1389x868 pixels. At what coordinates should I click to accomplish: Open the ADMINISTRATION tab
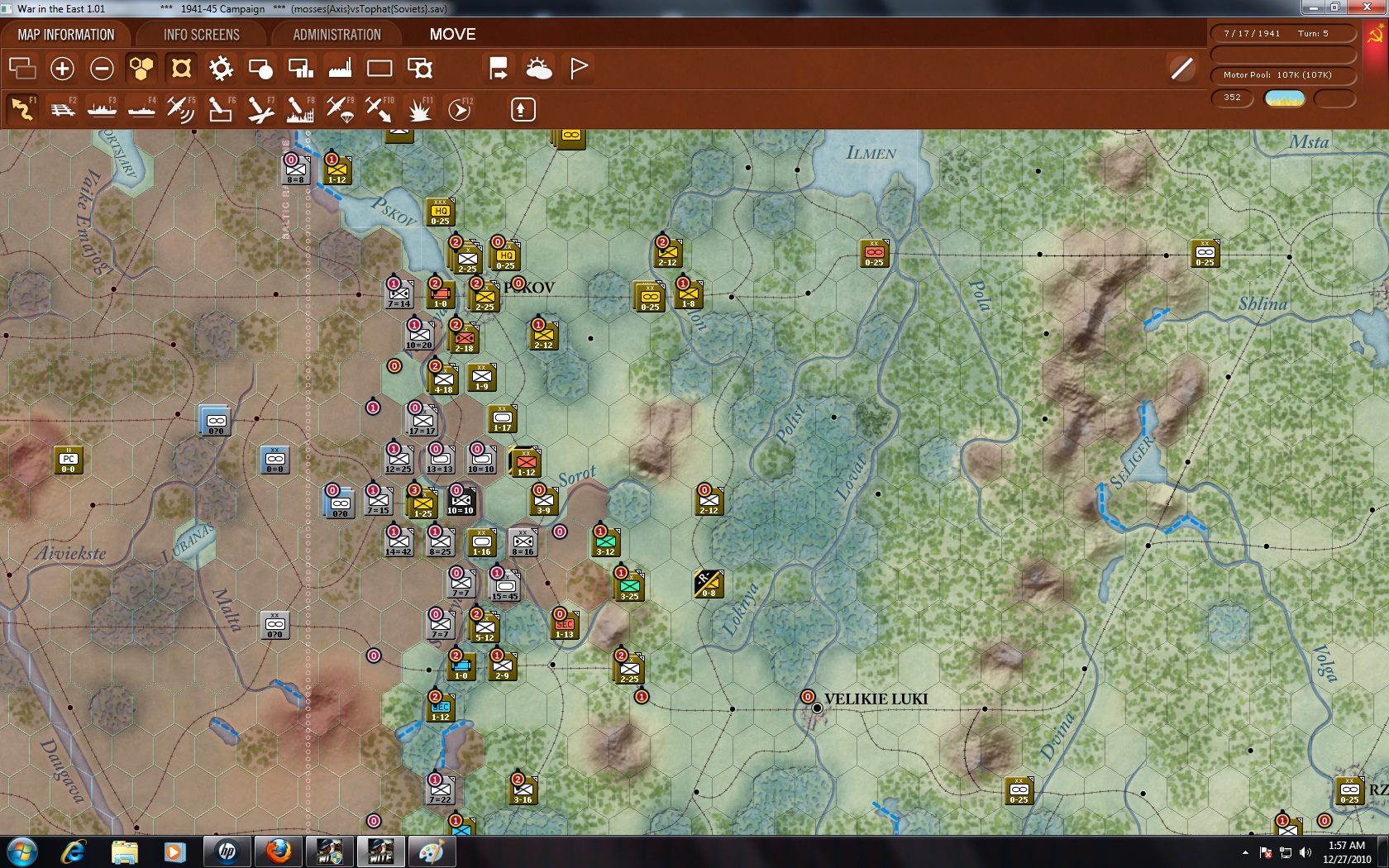pos(337,35)
